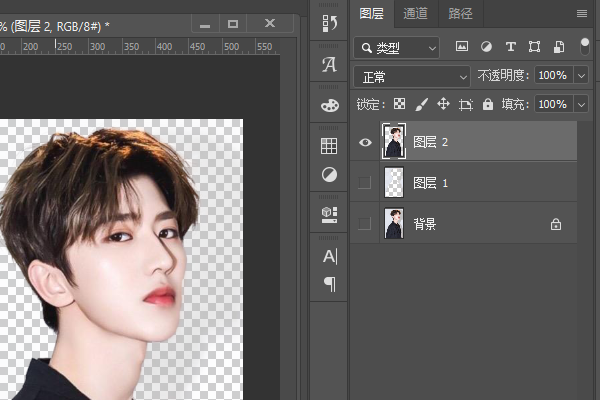Filter layers by smart object type
The width and height of the screenshot is (600, 400).
[x=559, y=47]
